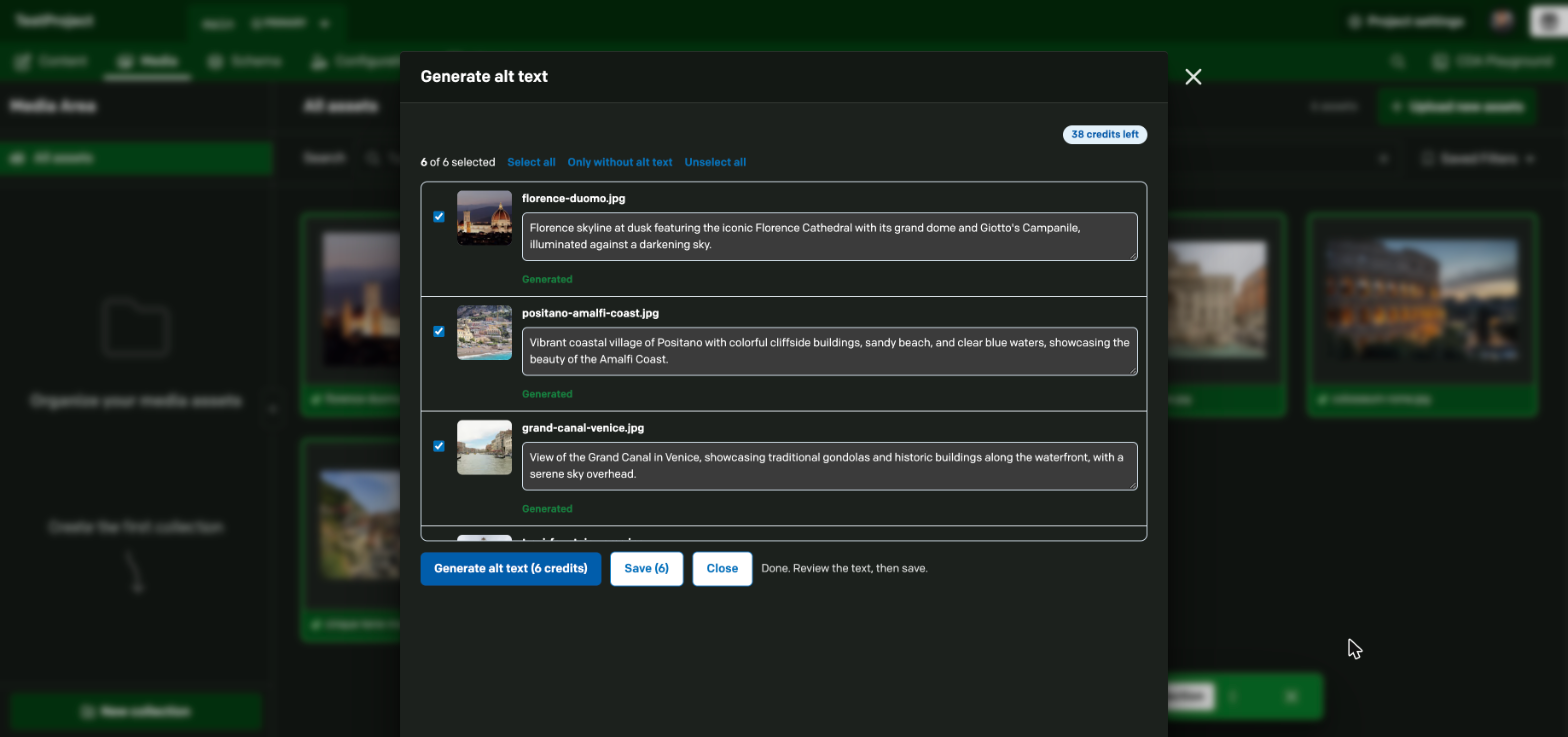The width and height of the screenshot is (1568, 737).
Task: Click the grand-canal-venice.jpg thumbnail image
Action: (484, 447)
